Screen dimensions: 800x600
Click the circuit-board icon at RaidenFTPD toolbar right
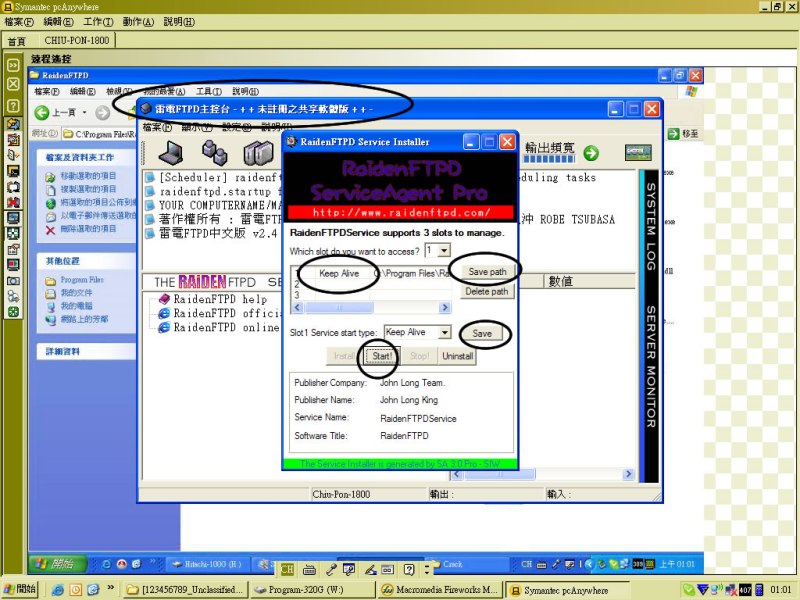tap(638, 153)
